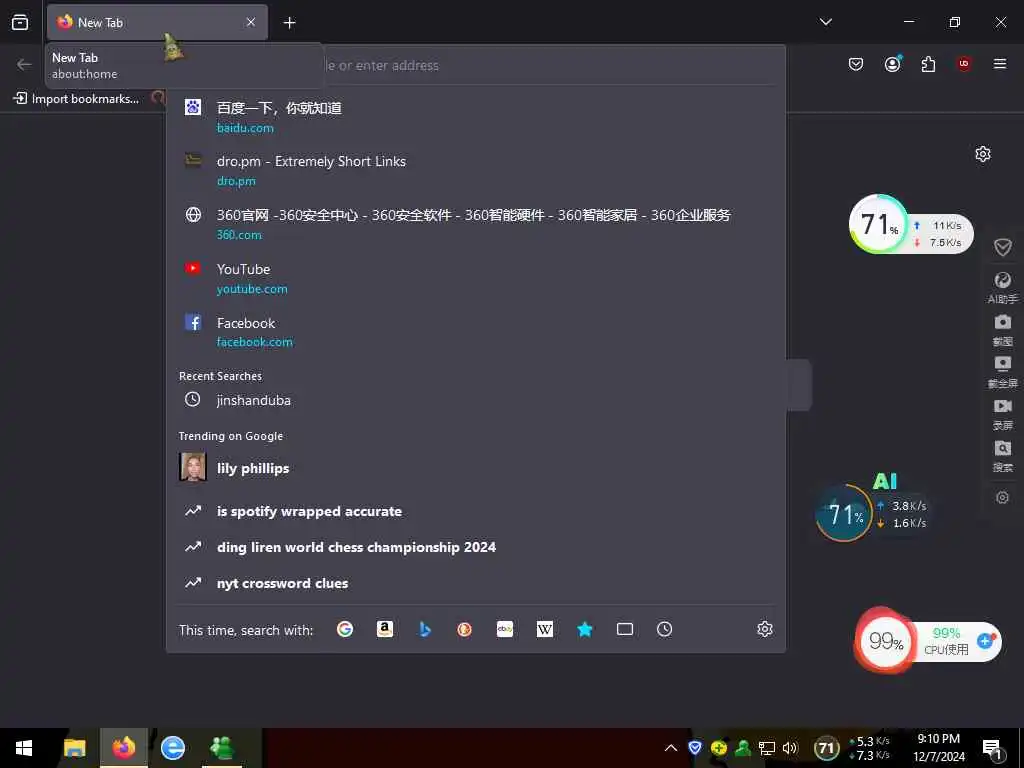List all tabs with the chevron
Screen dimensions: 1024x768
click(x=825, y=22)
